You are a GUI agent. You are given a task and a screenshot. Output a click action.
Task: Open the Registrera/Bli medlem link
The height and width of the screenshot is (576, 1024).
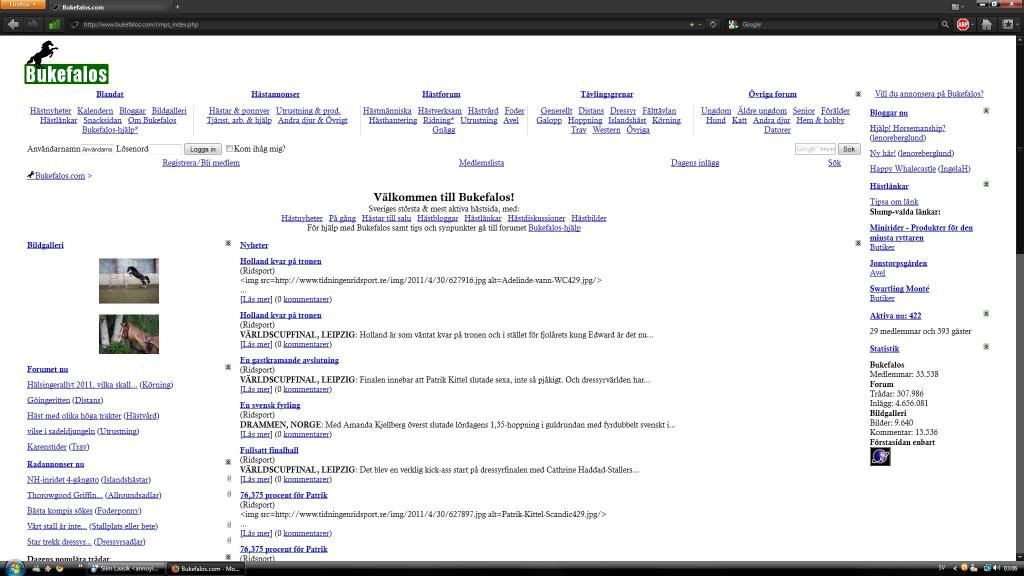201,163
